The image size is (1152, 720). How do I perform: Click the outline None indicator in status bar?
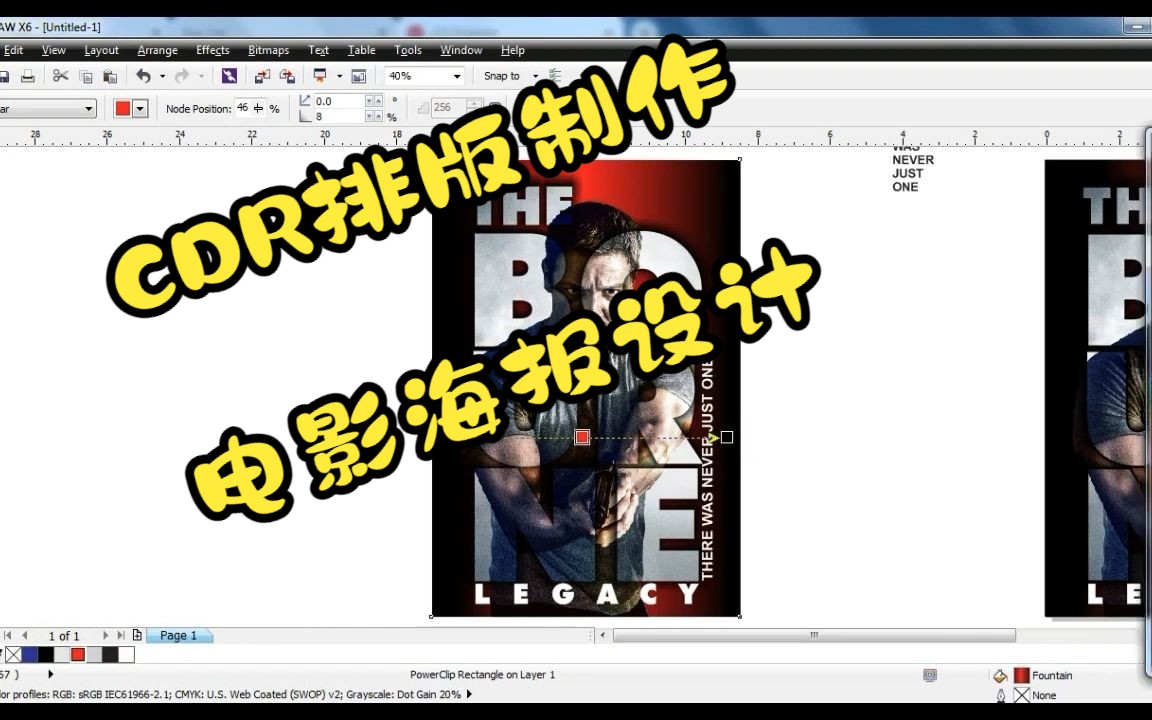click(1023, 695)
